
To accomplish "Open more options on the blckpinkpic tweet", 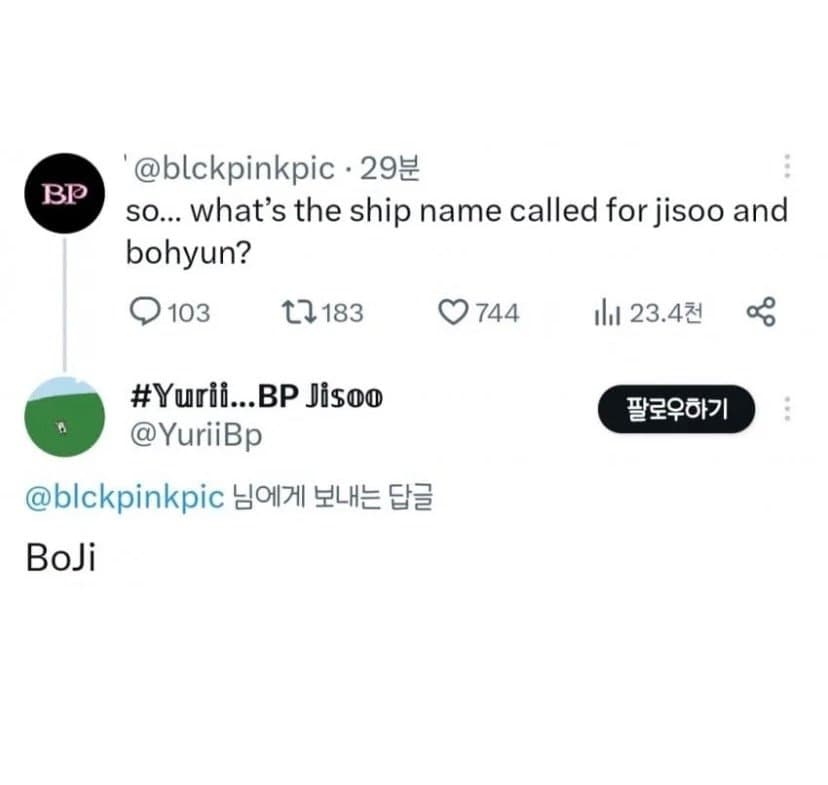I will [x=787, y=167].
